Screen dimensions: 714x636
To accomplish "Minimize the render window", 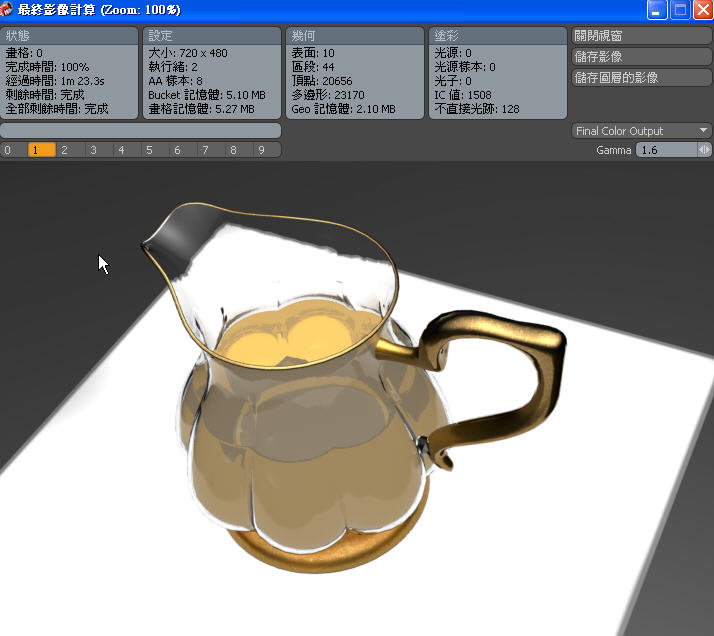I will (657, 10).
